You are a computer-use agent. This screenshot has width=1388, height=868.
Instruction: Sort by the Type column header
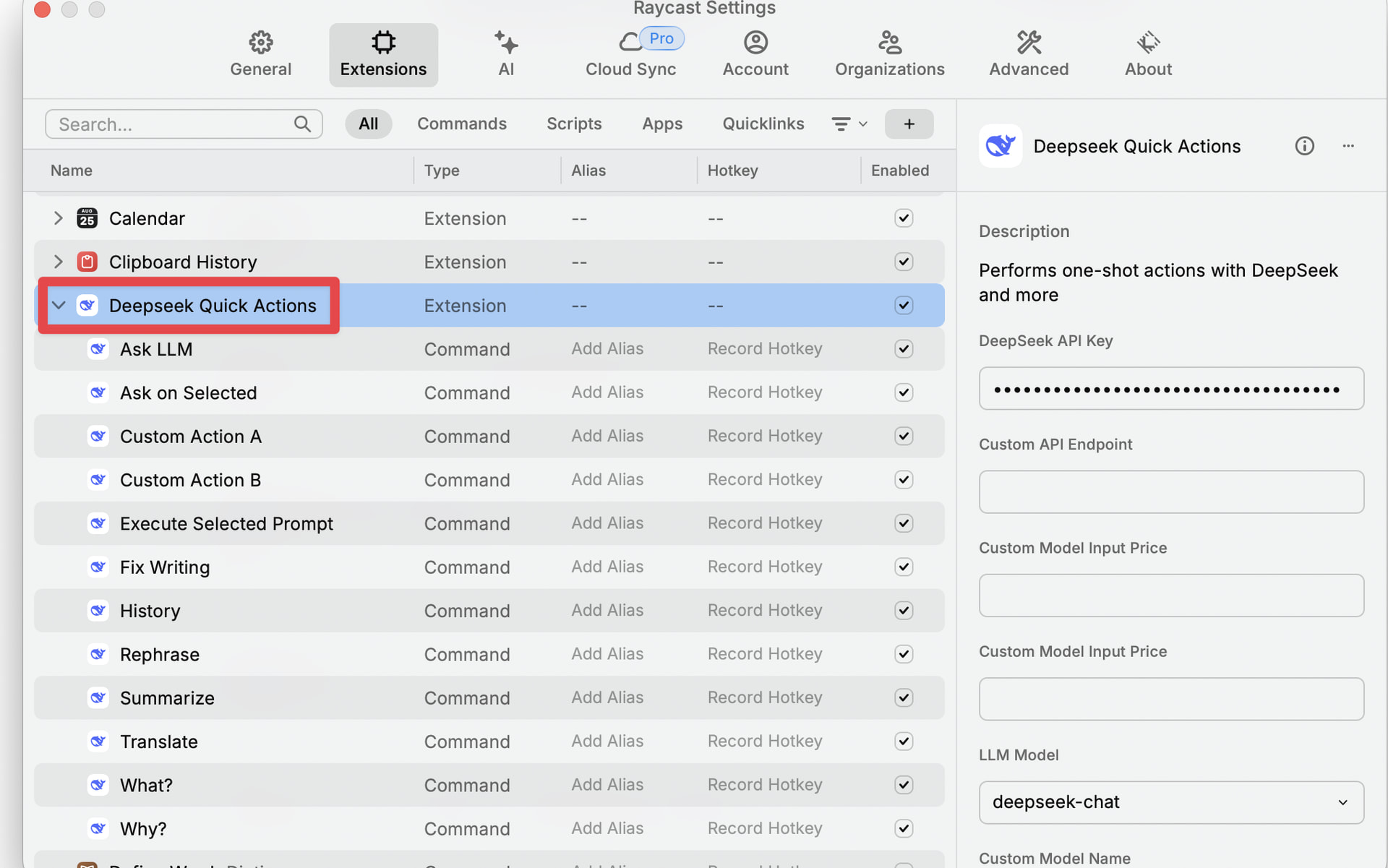tap(442, 171)
